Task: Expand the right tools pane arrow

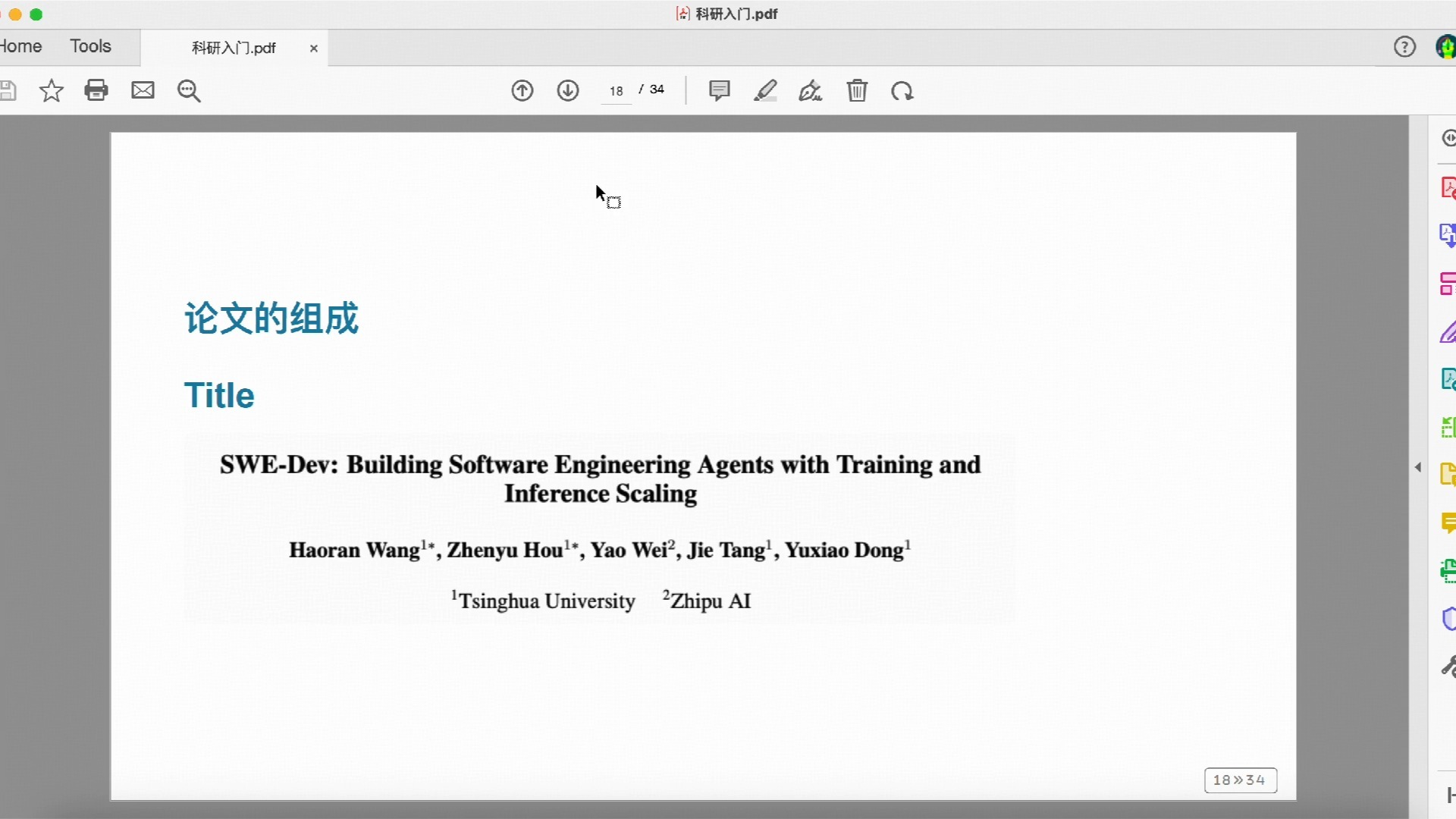Action: pos(1418,467)
